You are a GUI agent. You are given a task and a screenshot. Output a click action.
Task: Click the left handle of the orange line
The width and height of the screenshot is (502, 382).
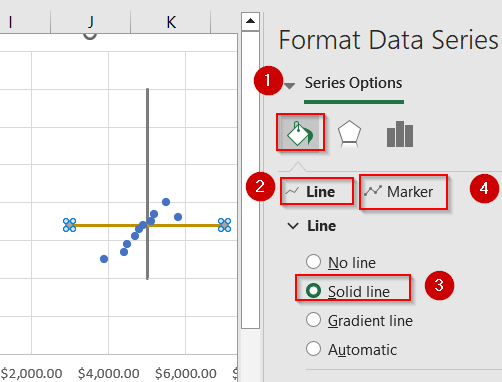coord(69,225)
